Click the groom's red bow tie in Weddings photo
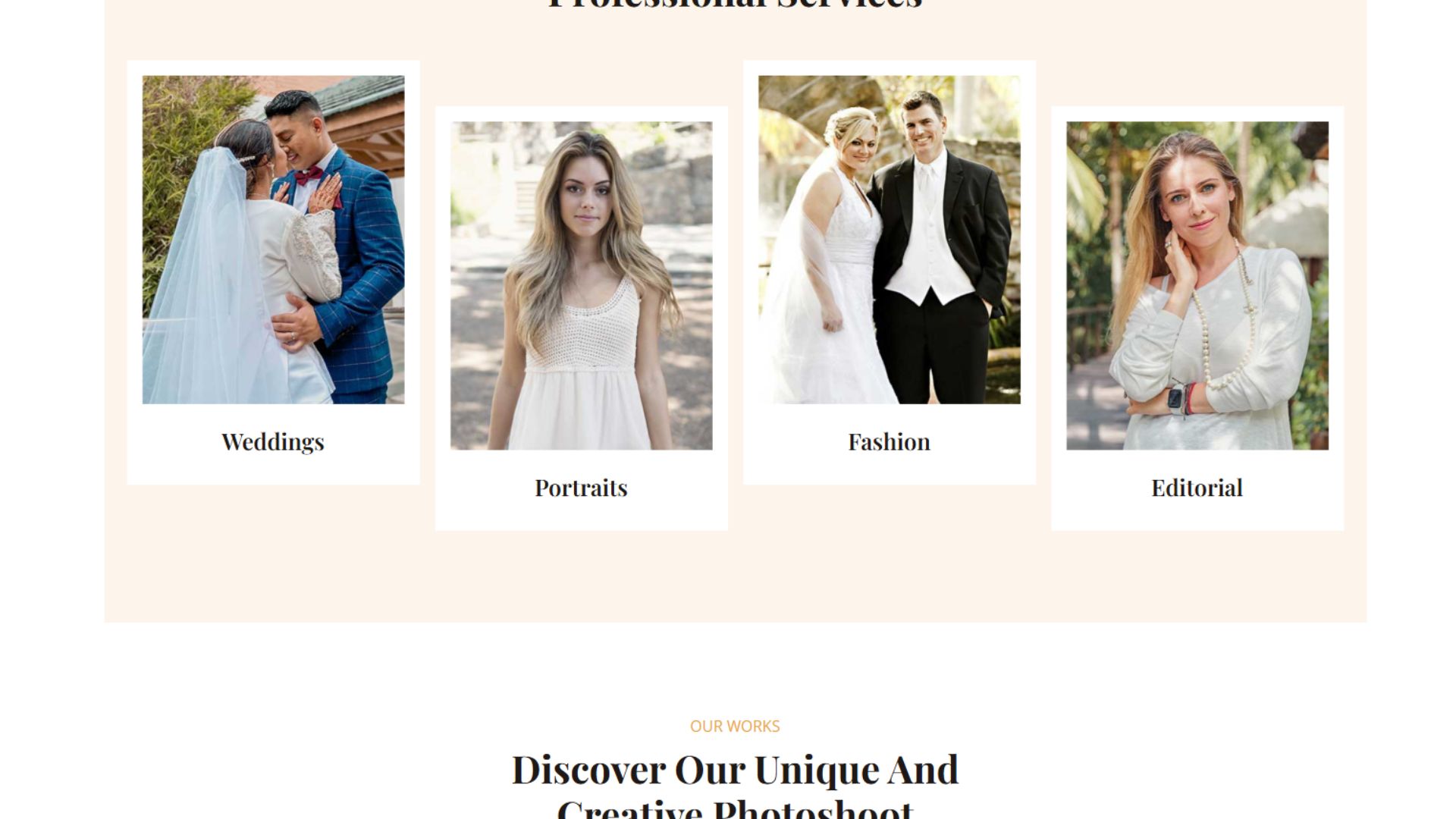The image size is (1456, 819). [x=309, y=177]
